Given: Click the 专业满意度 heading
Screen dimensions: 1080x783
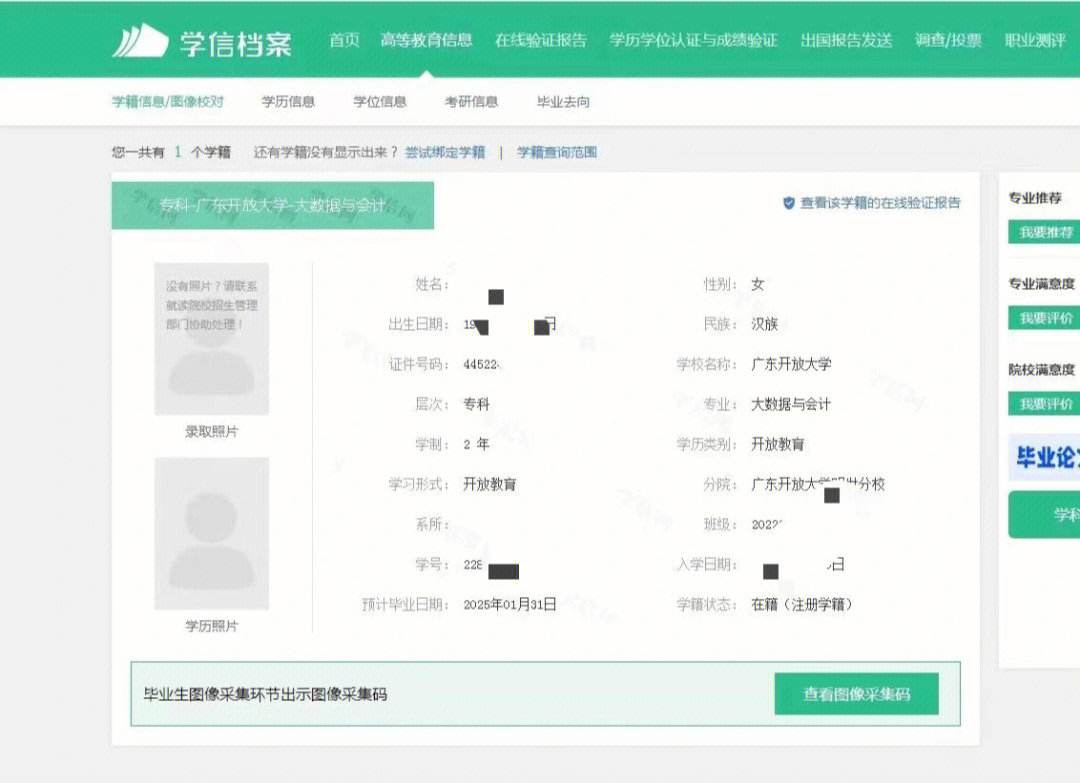Looking at the screenshot, I should pyautogui.click(x=1042, y=284).
